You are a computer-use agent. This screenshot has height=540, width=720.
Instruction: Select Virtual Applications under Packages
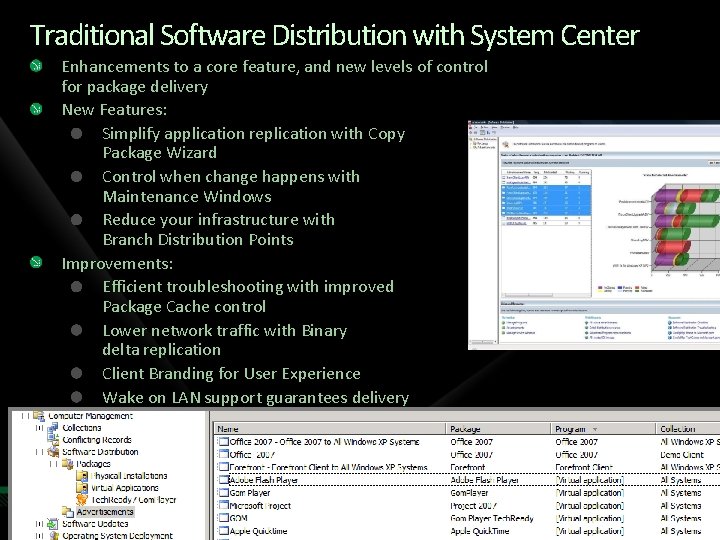[x=124, y=488]
